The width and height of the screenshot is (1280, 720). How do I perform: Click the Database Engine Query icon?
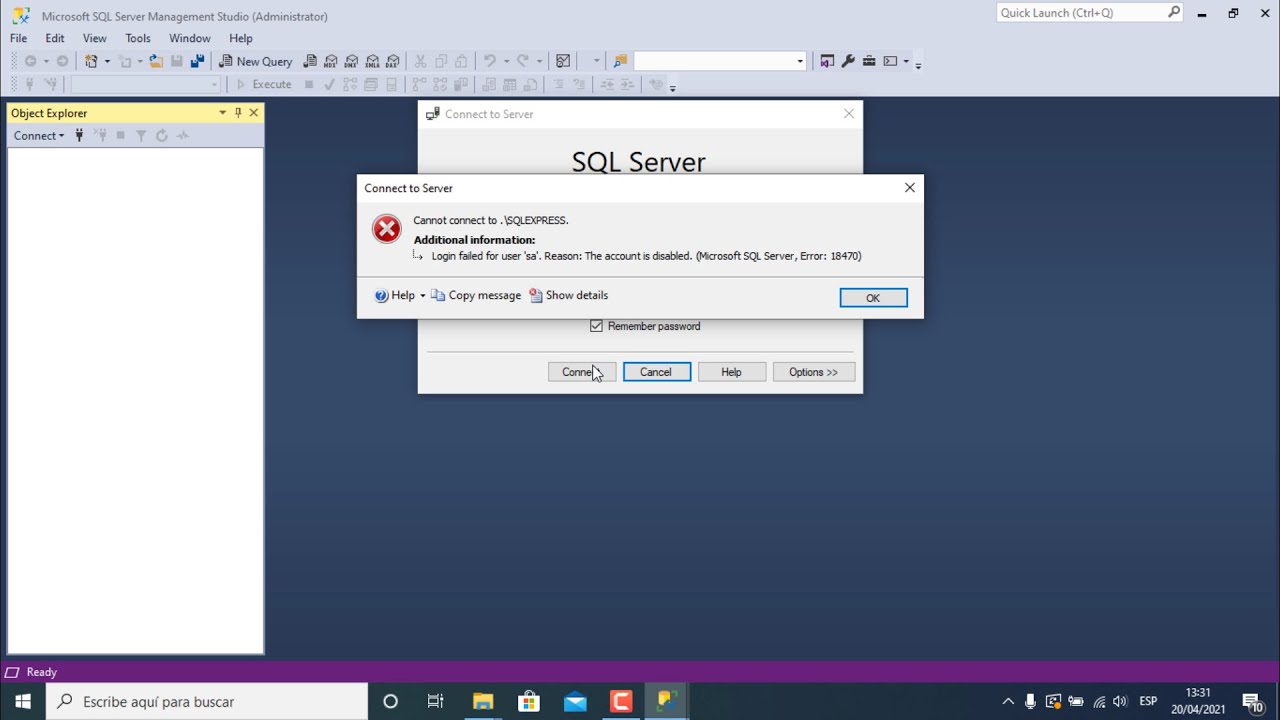tap(310, 61)
